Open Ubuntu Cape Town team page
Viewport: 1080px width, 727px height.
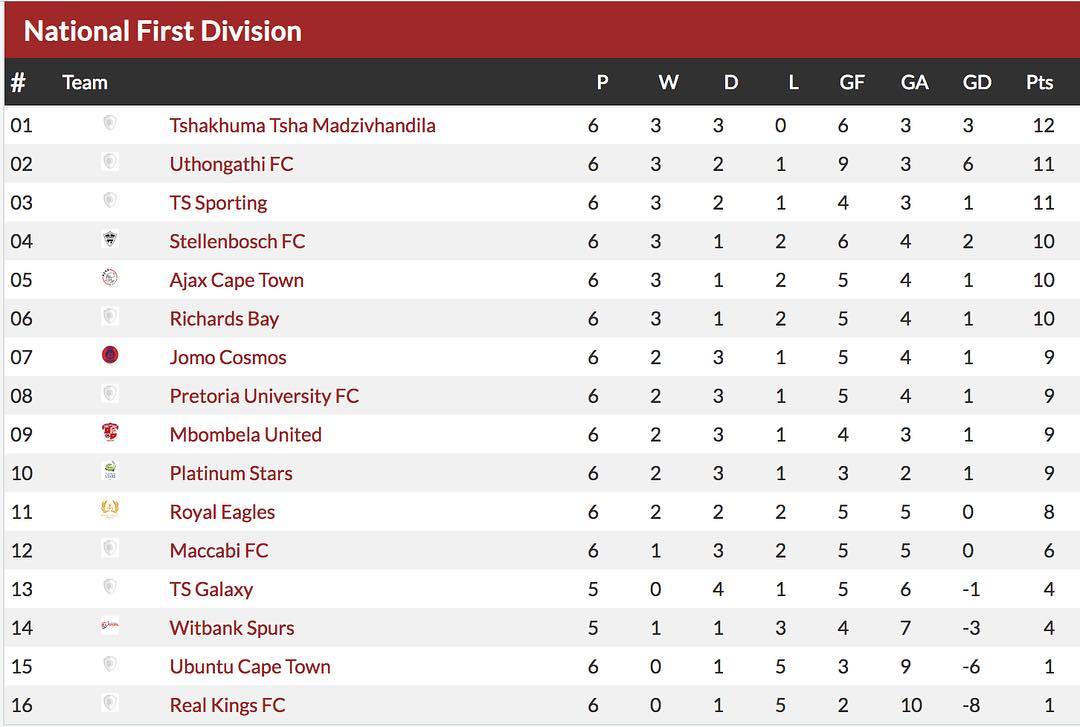tap(250, 667)
